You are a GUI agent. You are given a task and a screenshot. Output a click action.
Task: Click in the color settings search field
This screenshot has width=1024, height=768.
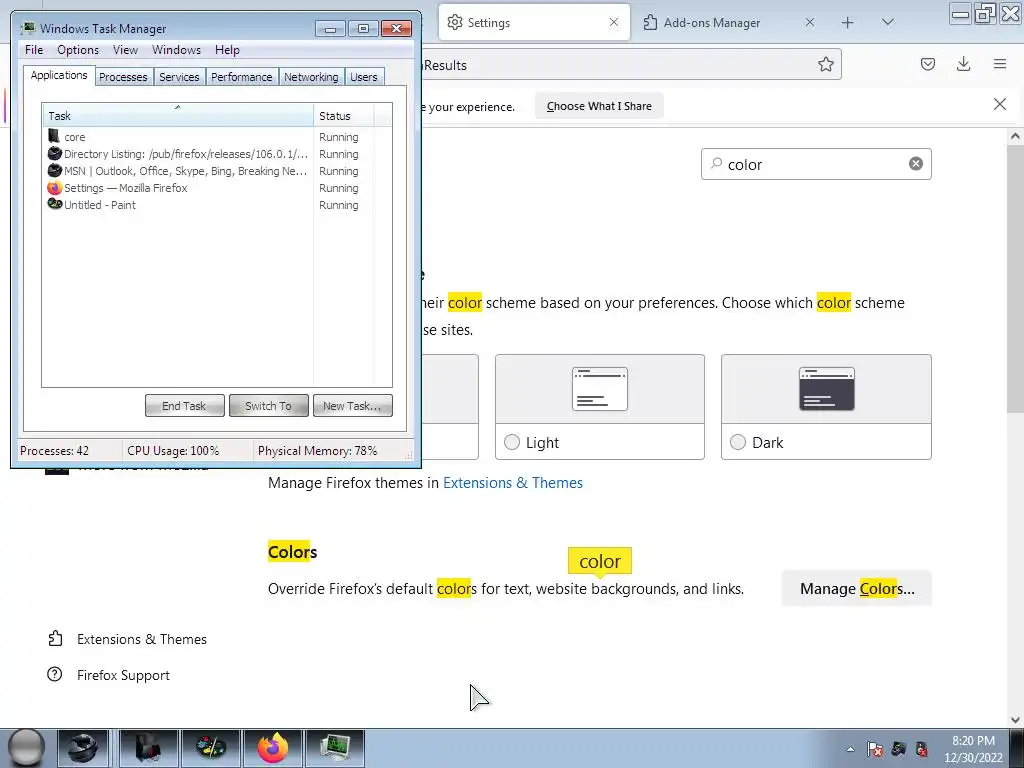click(815, 164)
